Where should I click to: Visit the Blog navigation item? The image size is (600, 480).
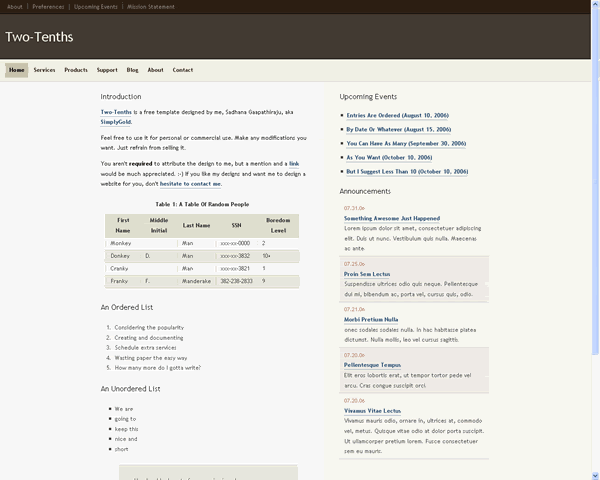133,70
